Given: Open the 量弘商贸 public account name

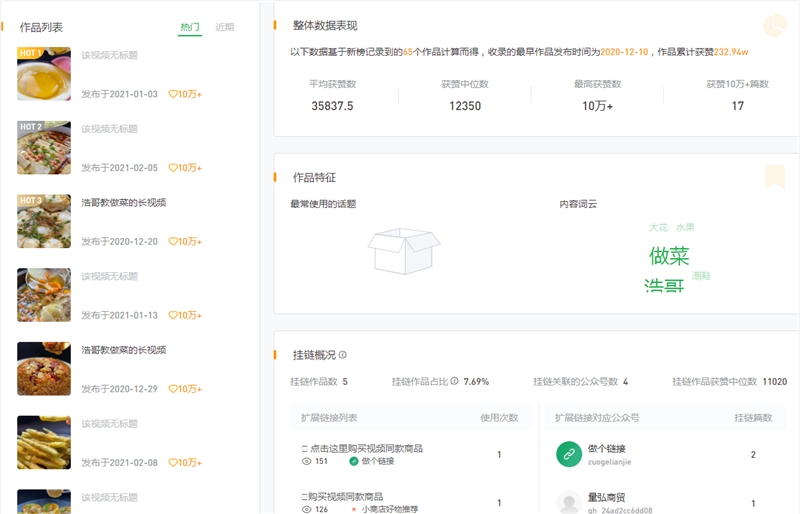Looking at the screenshot, I should (x=607, y=497).
